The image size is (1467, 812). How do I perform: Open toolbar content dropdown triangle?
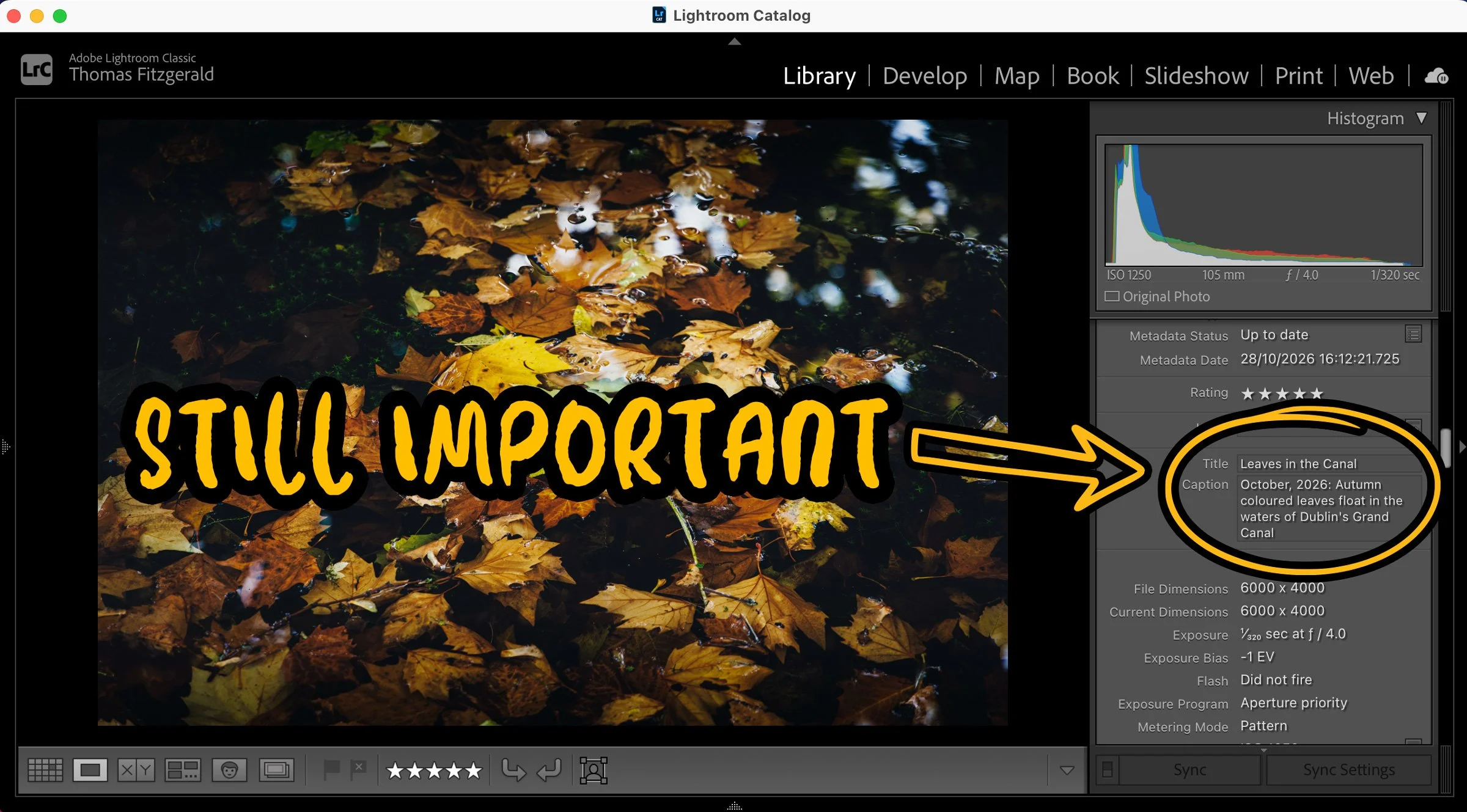(1067, 770)
